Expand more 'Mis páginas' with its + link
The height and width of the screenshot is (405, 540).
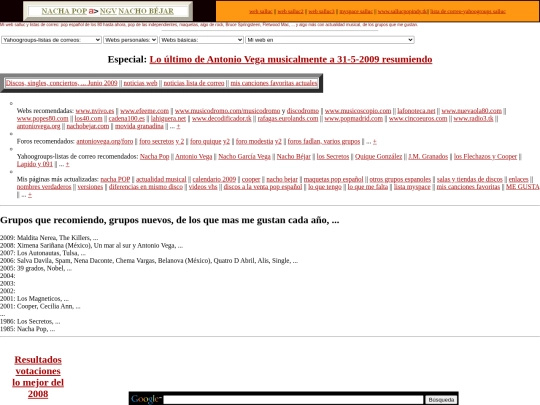coord(30,195)
